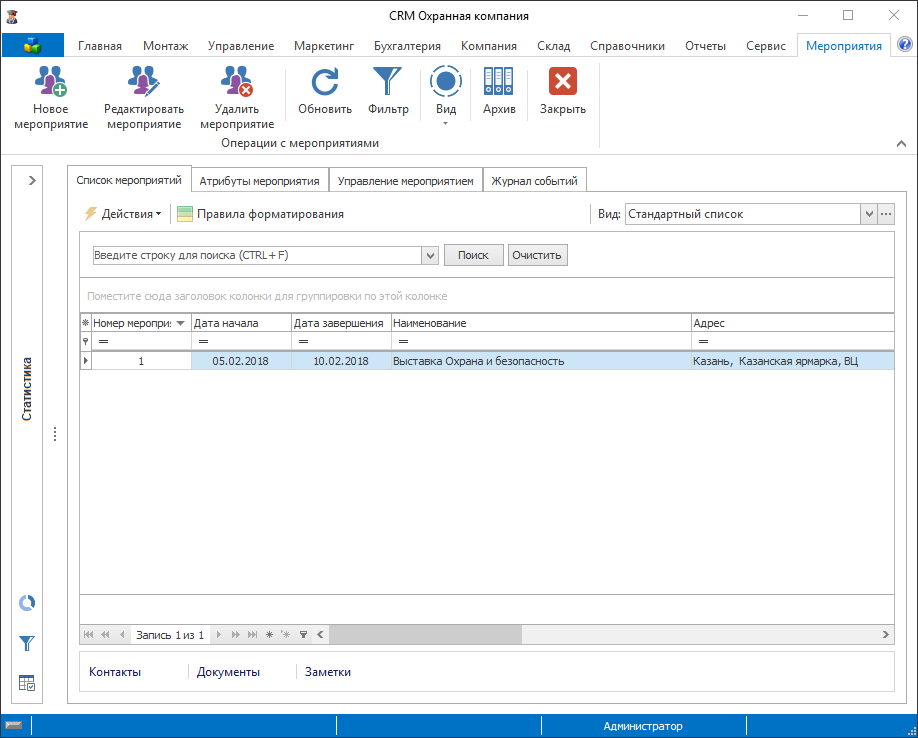Open the Фильтр funnel tool
918x738 pixels.
coord(388,82)
